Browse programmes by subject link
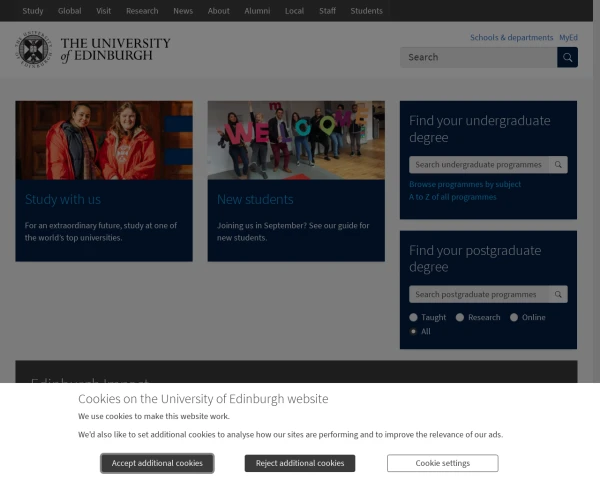 pos(465,184)
